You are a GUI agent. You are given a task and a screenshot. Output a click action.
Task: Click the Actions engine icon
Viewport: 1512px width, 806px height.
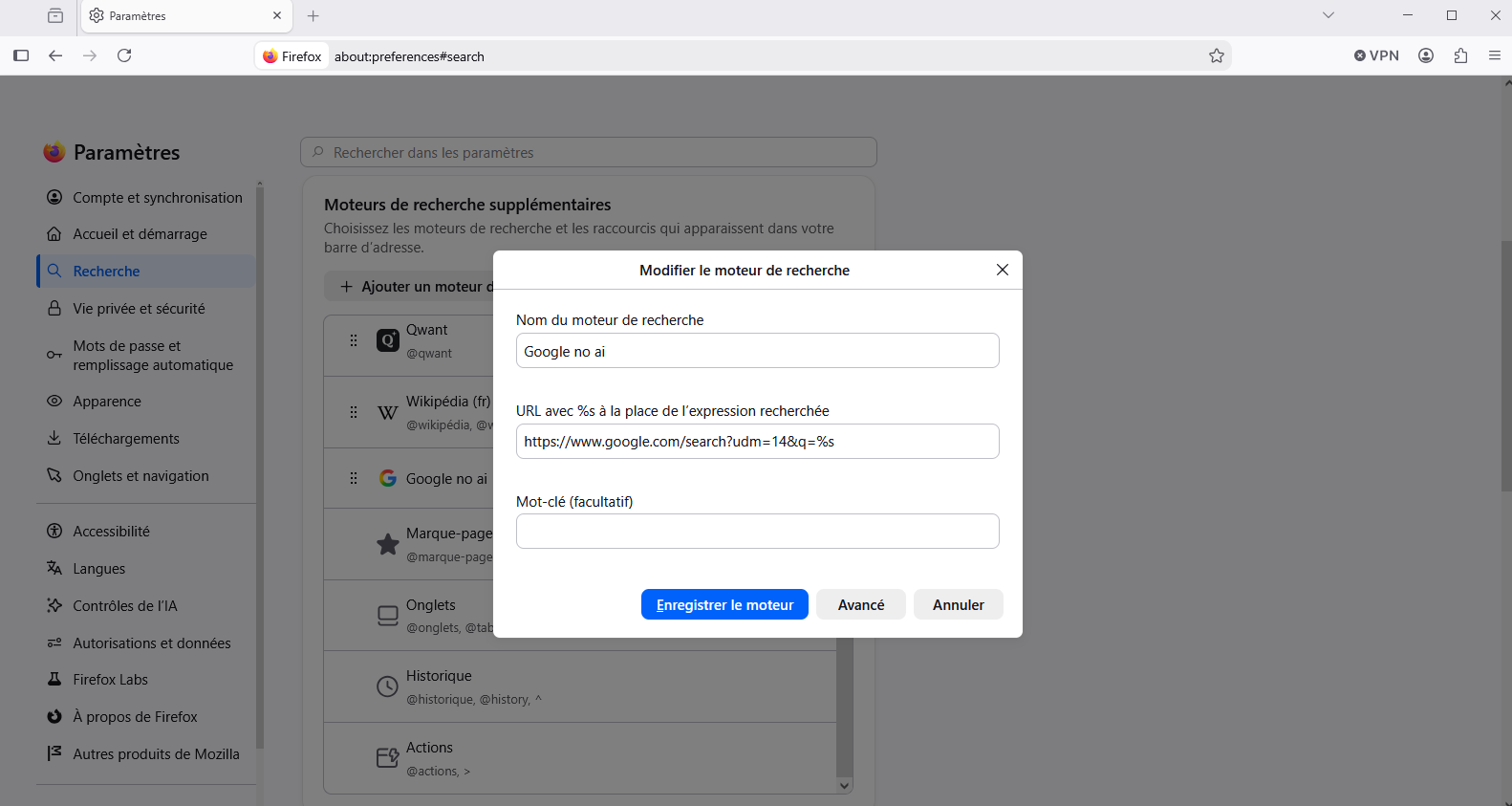tap(387, 758)
